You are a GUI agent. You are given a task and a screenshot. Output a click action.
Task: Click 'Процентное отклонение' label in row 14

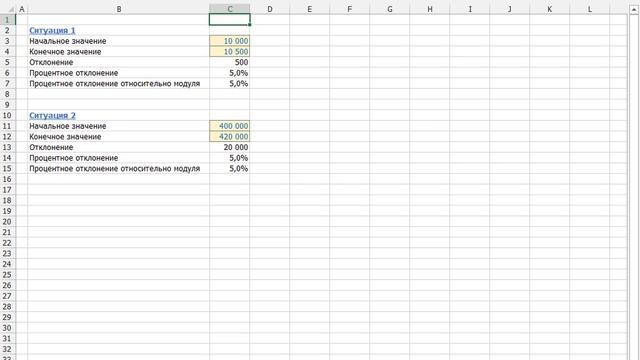(x=73, y=158)
